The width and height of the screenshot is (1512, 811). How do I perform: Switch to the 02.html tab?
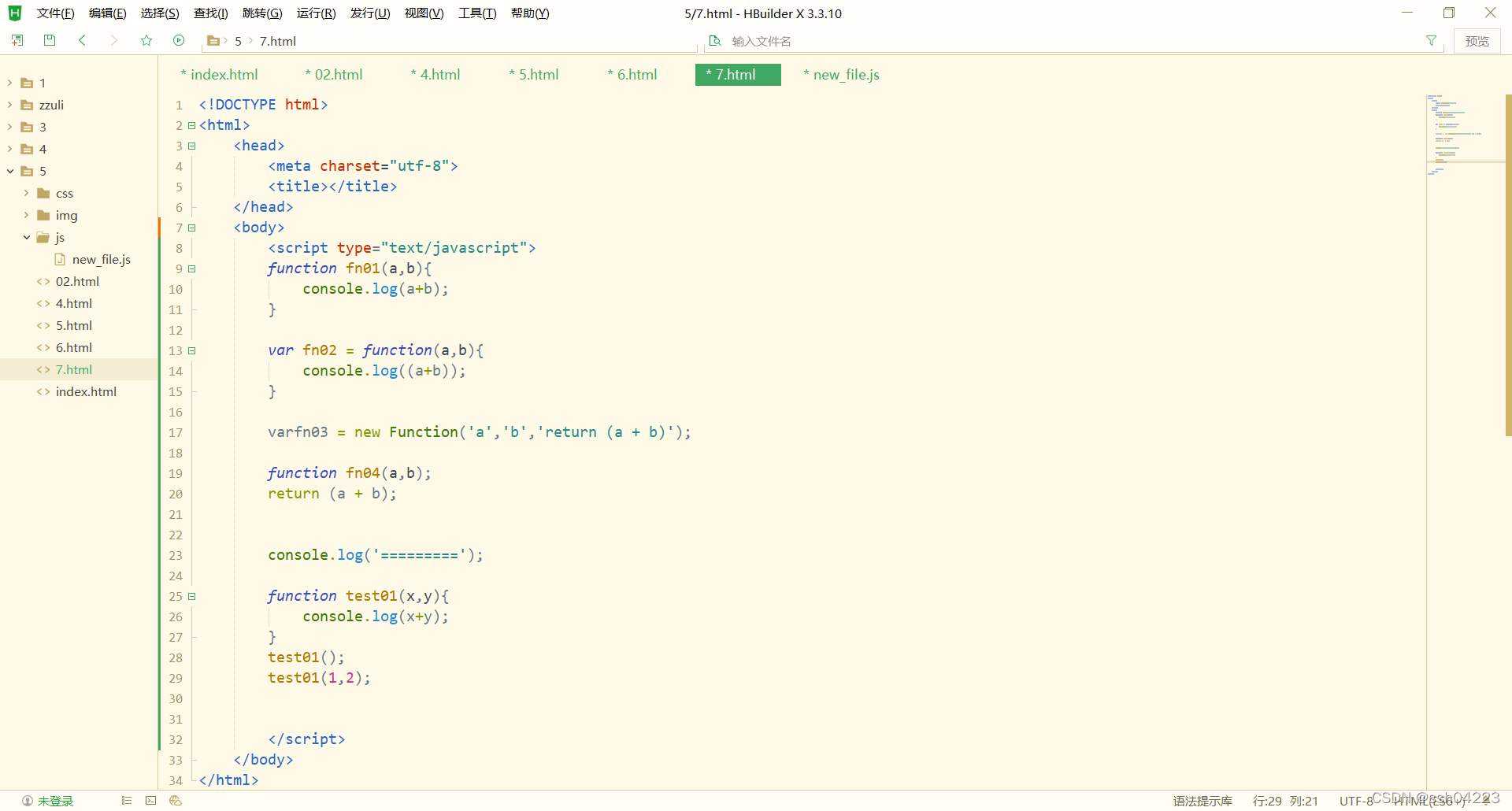tap(334, 75)
